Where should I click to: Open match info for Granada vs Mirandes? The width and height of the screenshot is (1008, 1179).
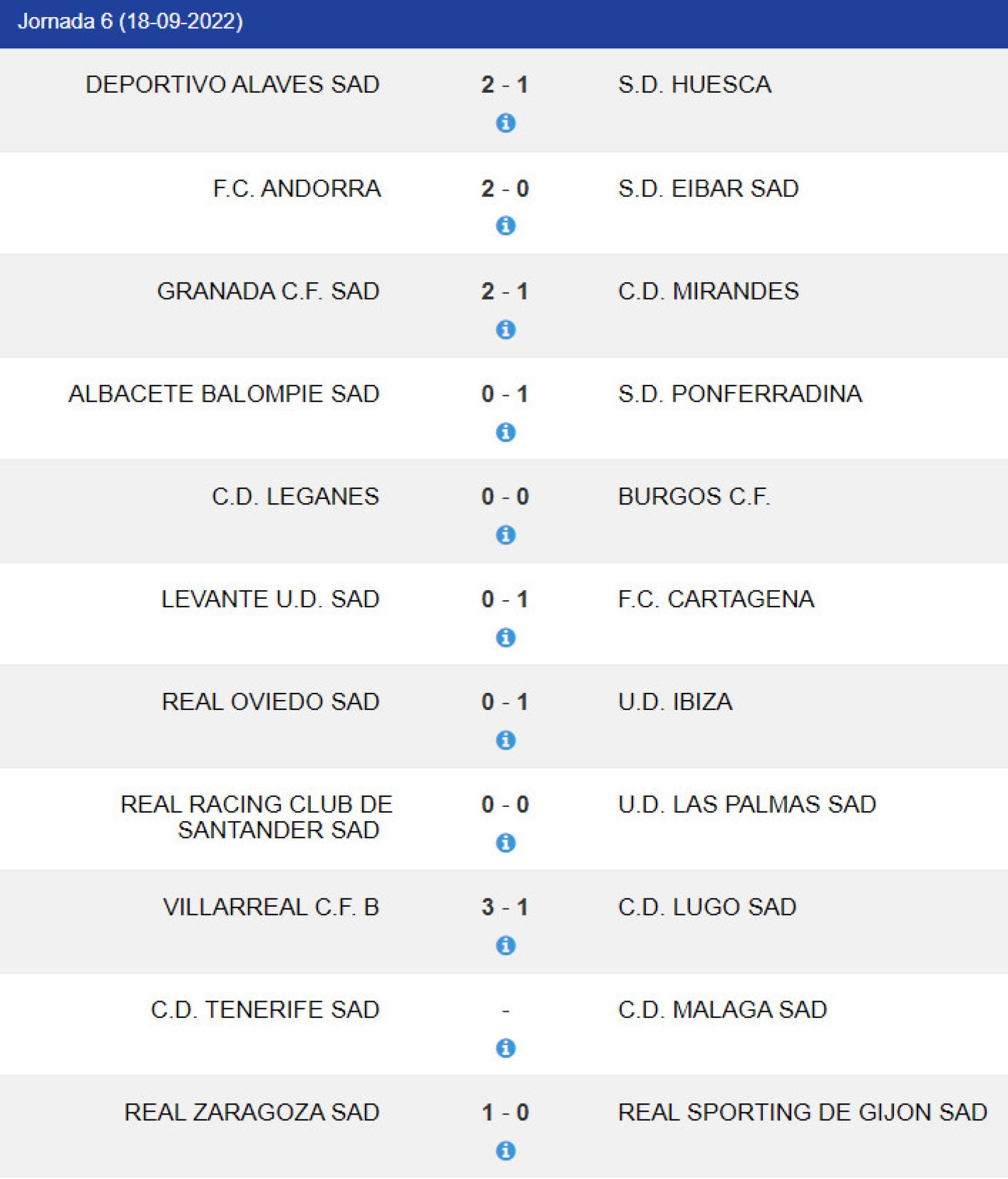pyautogui.click(x=505, y=329)
